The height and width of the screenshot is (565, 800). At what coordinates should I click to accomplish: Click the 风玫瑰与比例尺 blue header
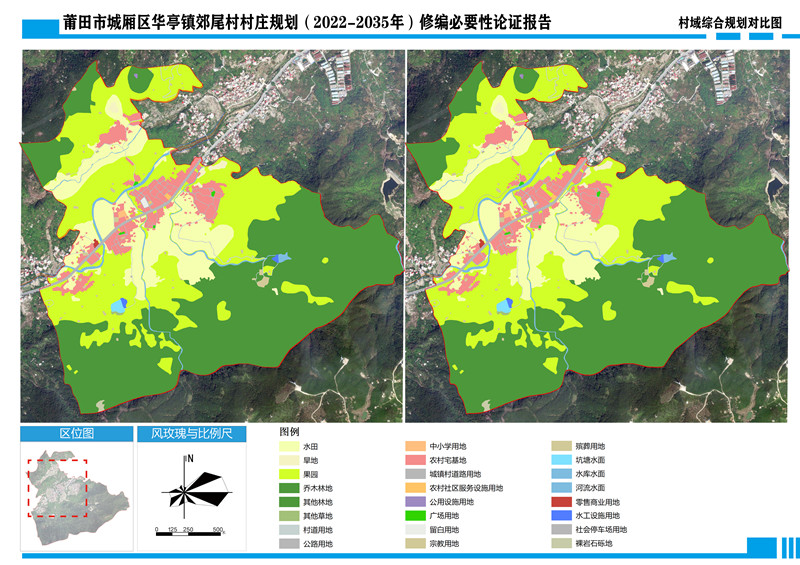point(191,434)
